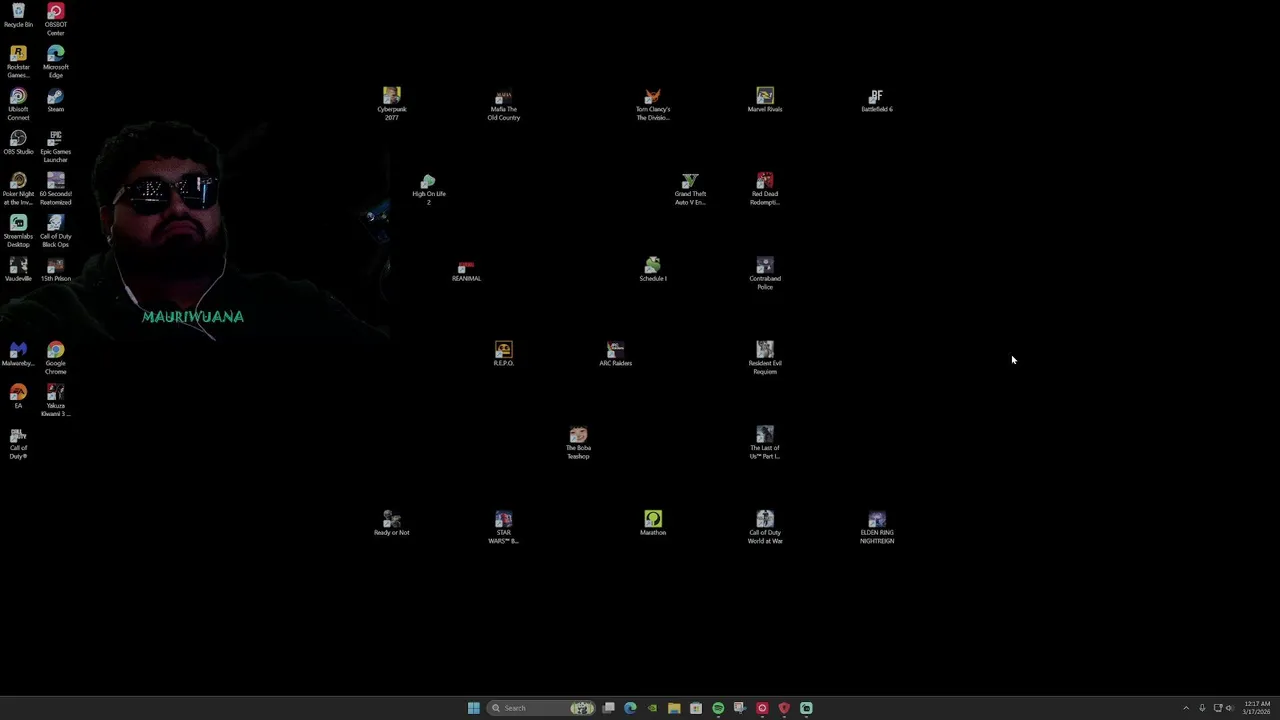Click Mafia The Old Country icon
Viewport: 1280px width, 720px height.
504,104
